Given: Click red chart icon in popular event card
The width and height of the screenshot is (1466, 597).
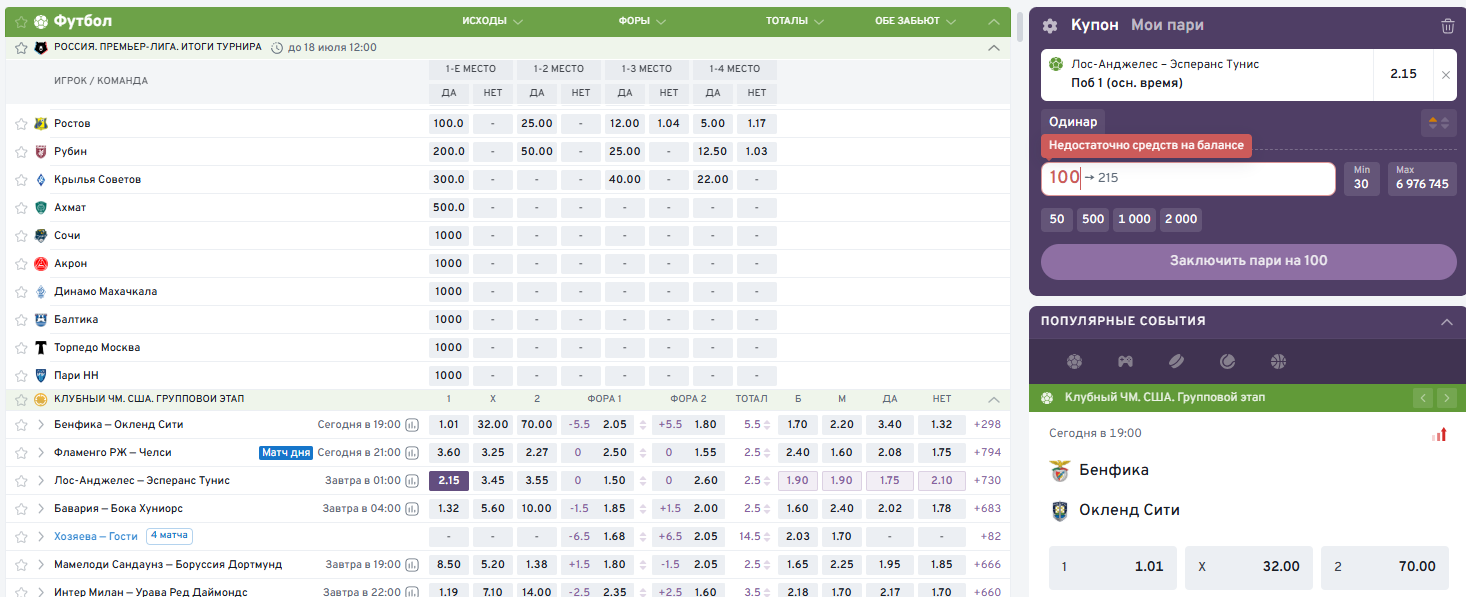Looking at the screenshot, I should point(1439,434).
